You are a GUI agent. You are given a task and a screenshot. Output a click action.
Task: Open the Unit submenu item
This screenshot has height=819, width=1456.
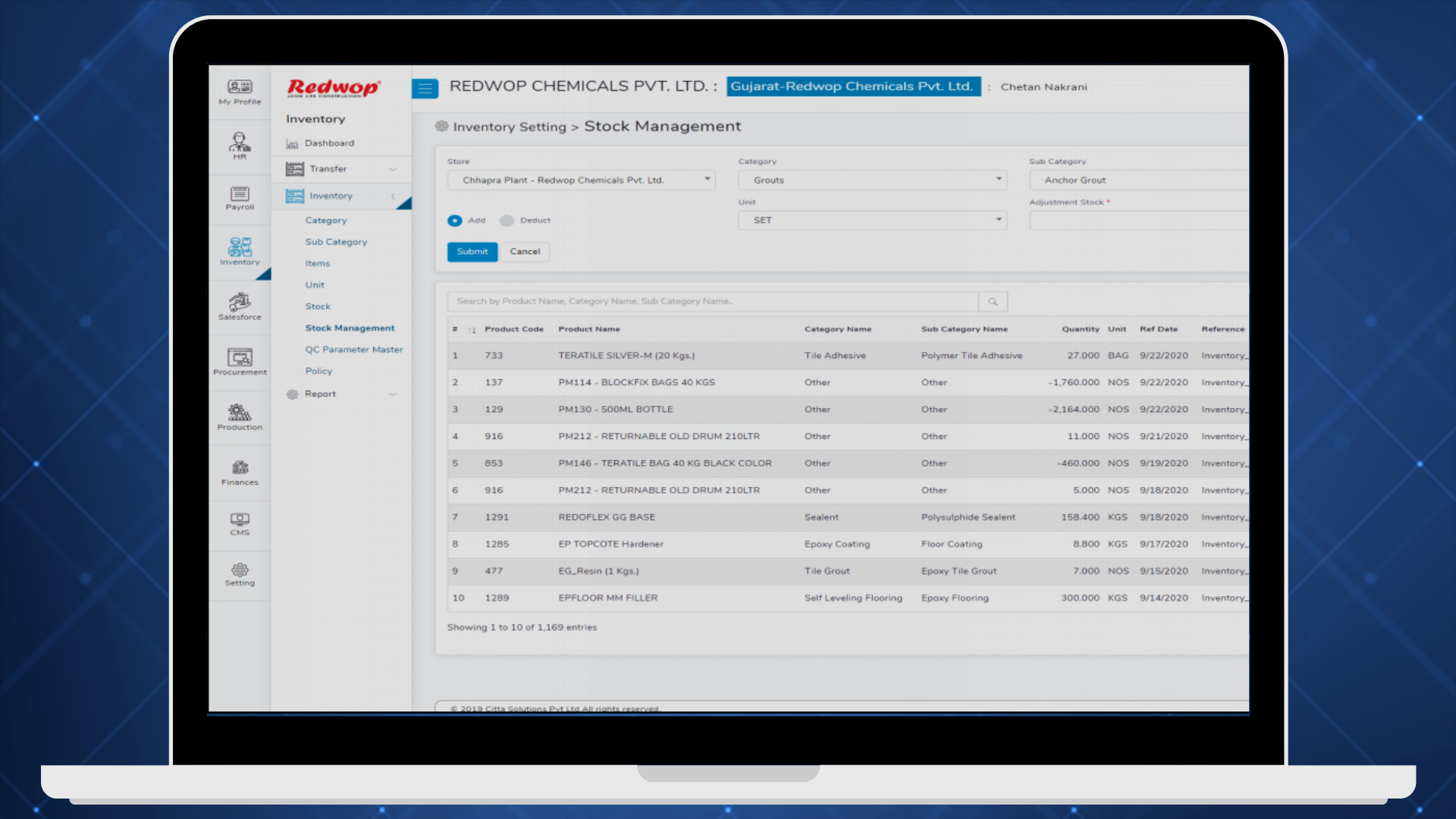(315, 285)
